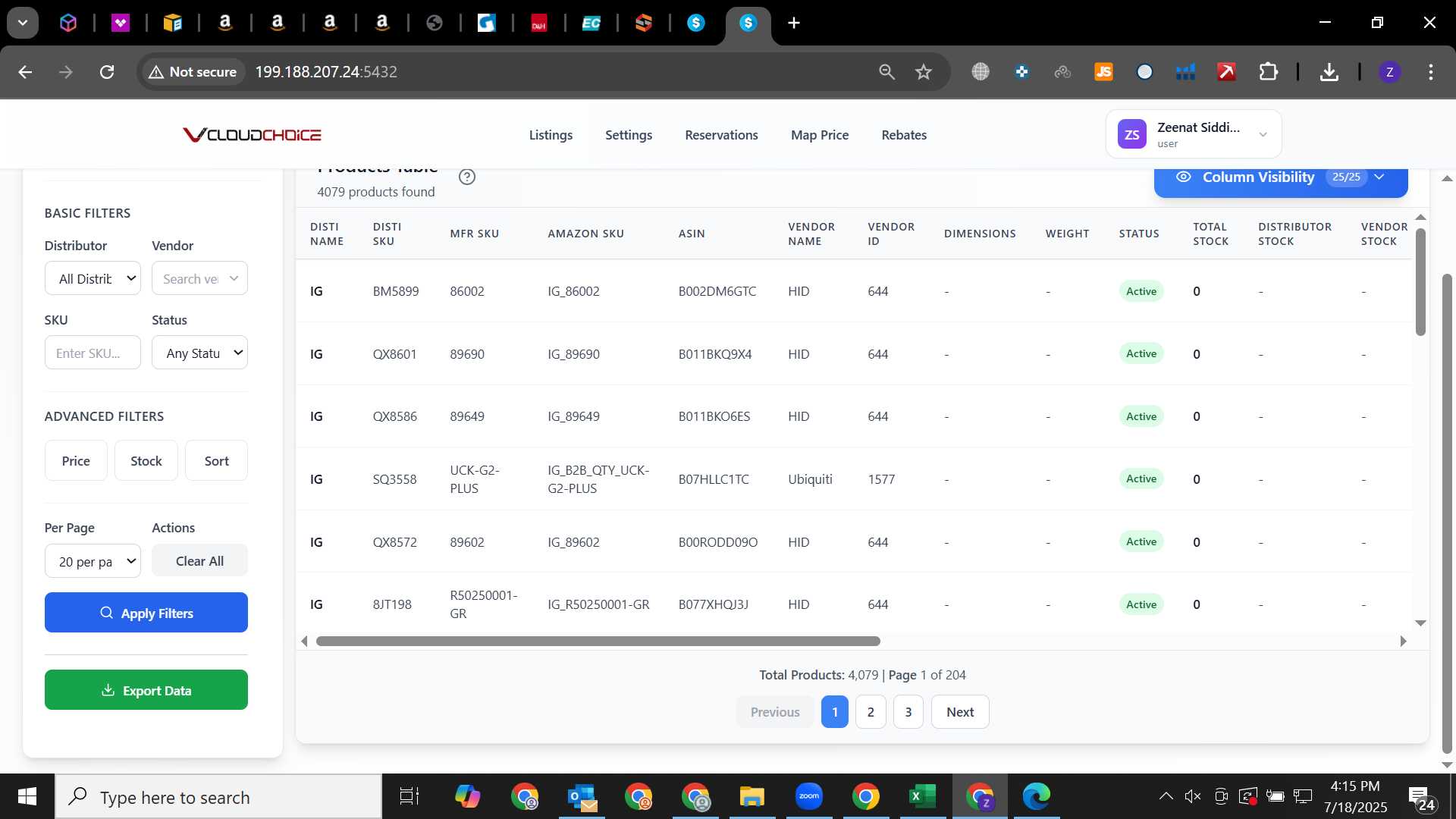Reload the page

107,72
